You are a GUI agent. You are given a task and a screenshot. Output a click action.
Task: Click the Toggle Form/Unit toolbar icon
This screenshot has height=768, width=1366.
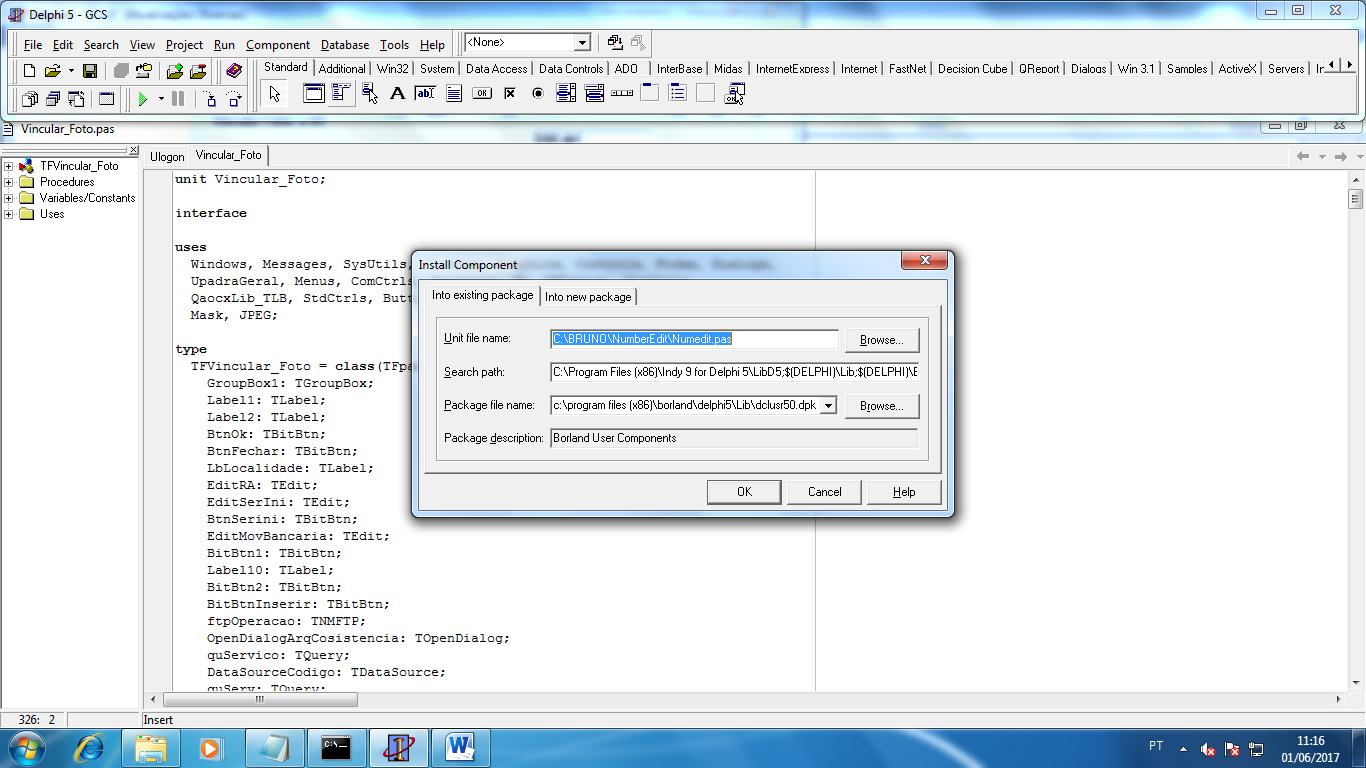tap(76, 99)
